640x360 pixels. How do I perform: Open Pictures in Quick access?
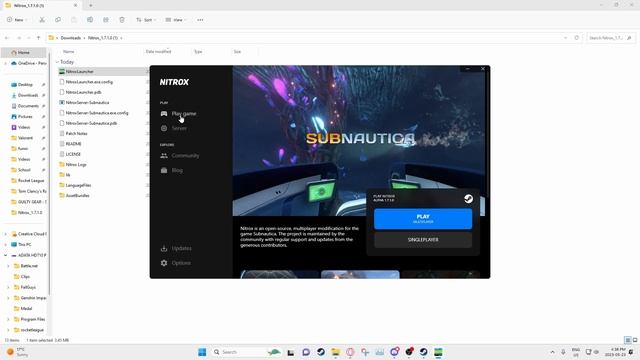coord(25,116)
